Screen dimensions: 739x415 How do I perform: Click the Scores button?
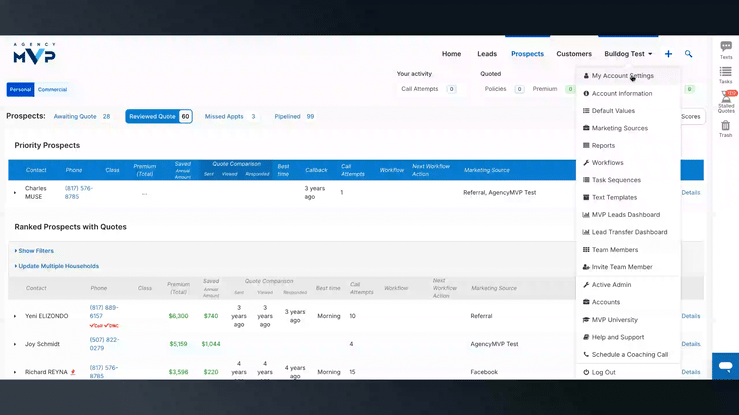pos(691,116)
